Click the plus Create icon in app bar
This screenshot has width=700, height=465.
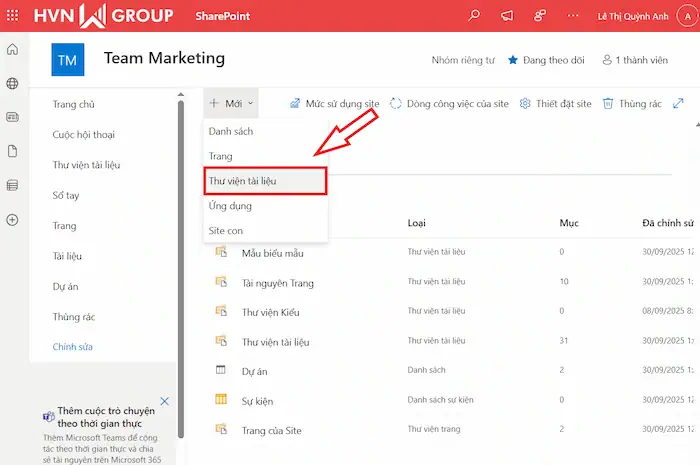point(12,219)
